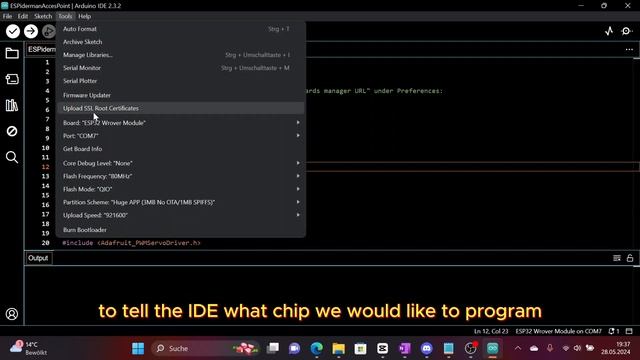The height and width of the screenshot is (360, 640).
Task: Expand the Board "ESP32 Wrover Module" submenu
Action: point(180,122)
